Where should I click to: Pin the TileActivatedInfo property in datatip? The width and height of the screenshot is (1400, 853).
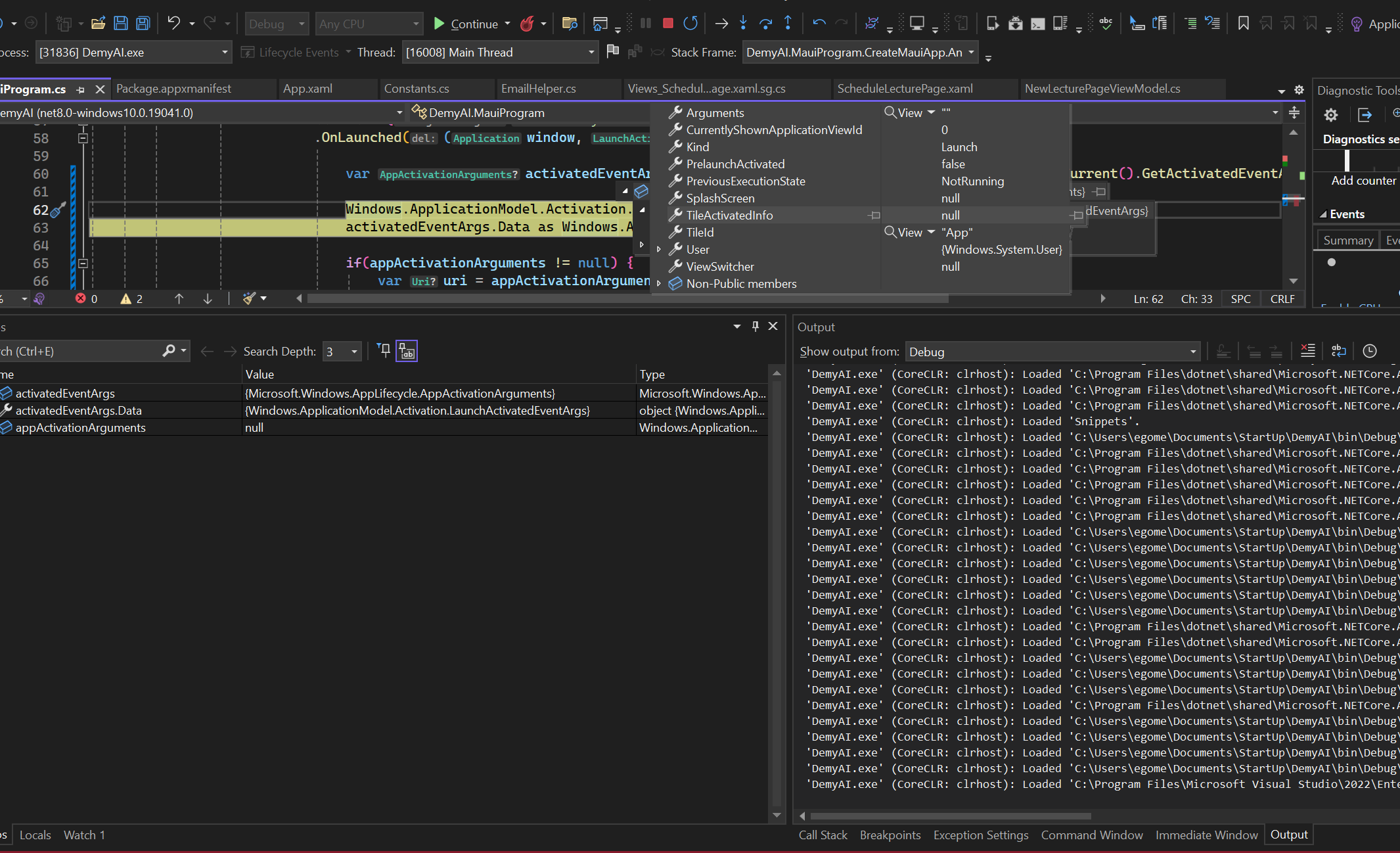874,216
